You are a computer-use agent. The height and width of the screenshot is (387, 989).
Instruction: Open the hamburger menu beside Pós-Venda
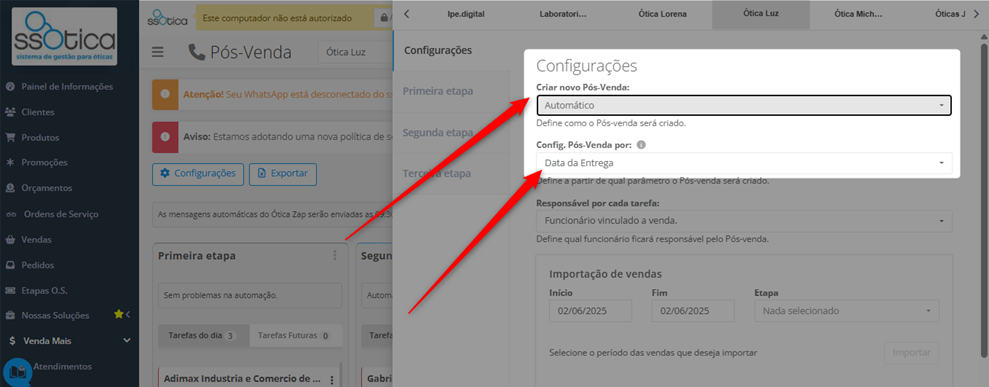point(157,52)
